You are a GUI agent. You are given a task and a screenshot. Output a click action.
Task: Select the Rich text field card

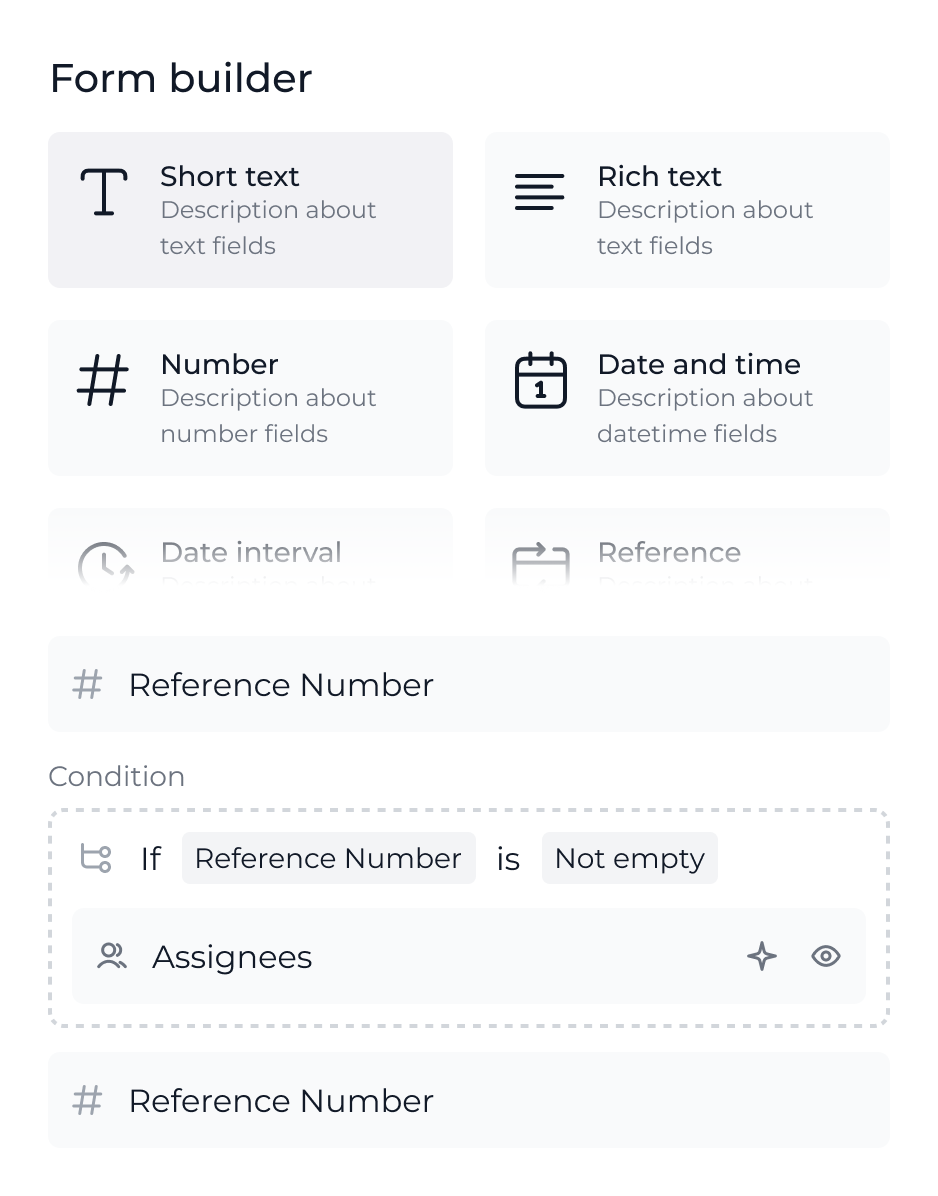pyautogui.click(x=687, y=209)
